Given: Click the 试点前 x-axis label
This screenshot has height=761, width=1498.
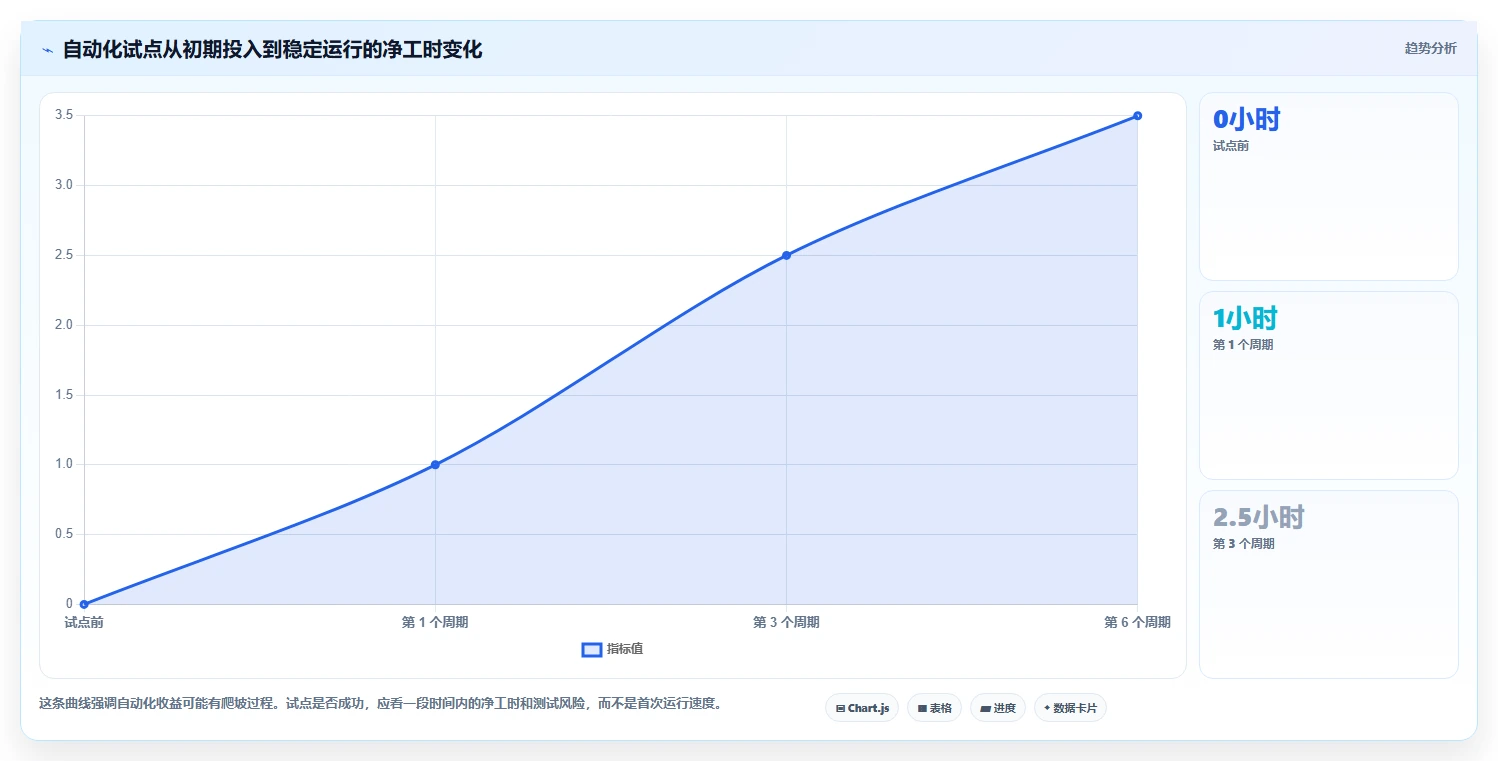Looking at the screenshot, I should tap(84, 622).
